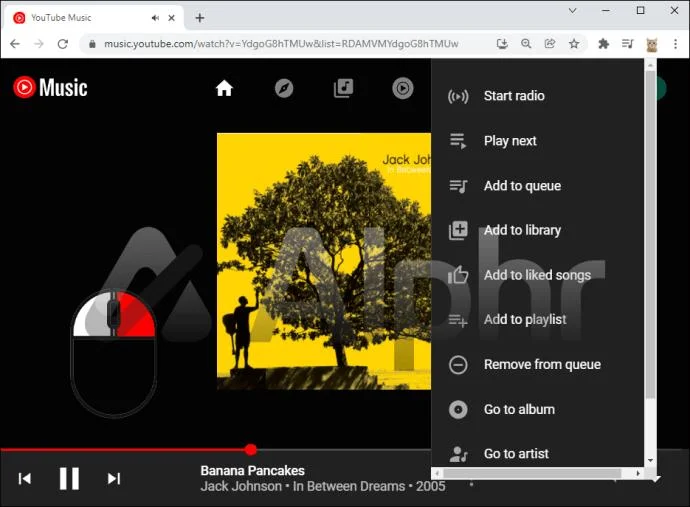This screenshot has width=690, height=507.
Task: Click the share page icon
Action: coord(550,44)
